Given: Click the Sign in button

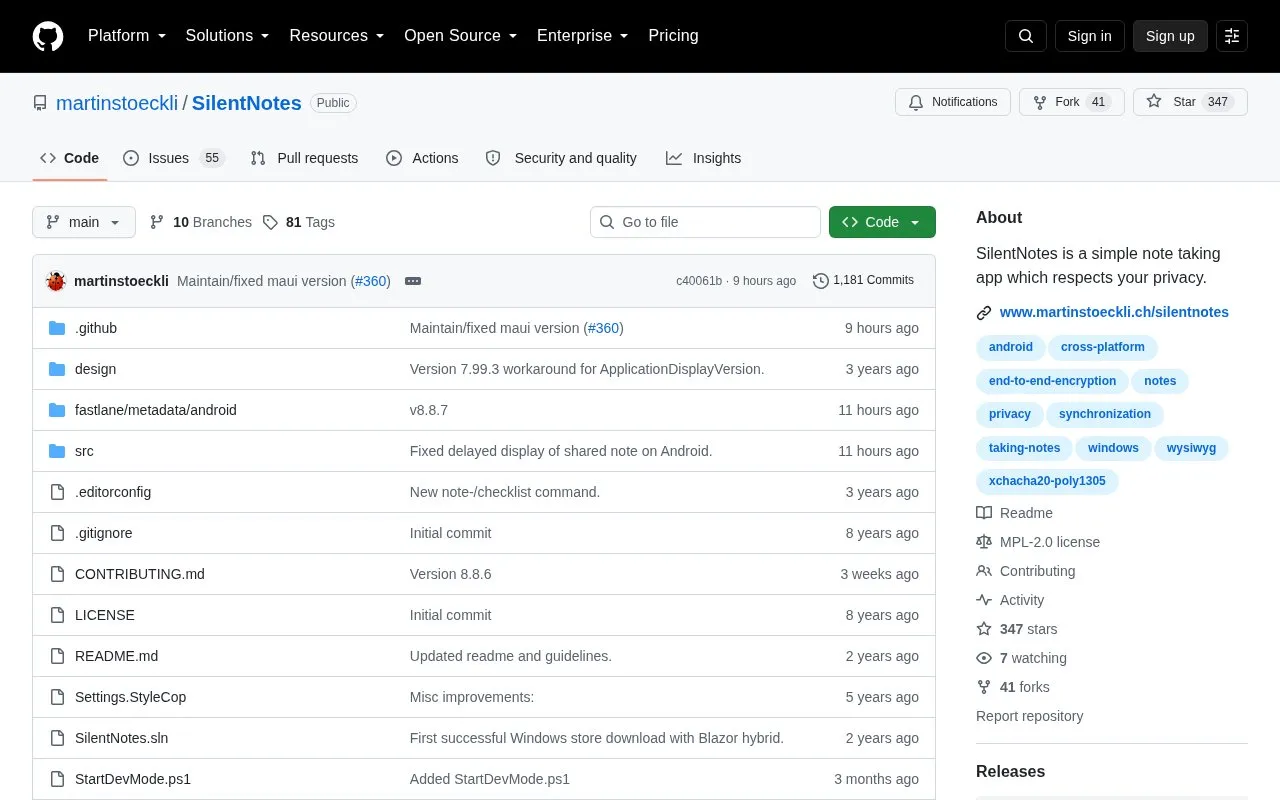Looking at the screenshot, I should [x=1090, y=36].
